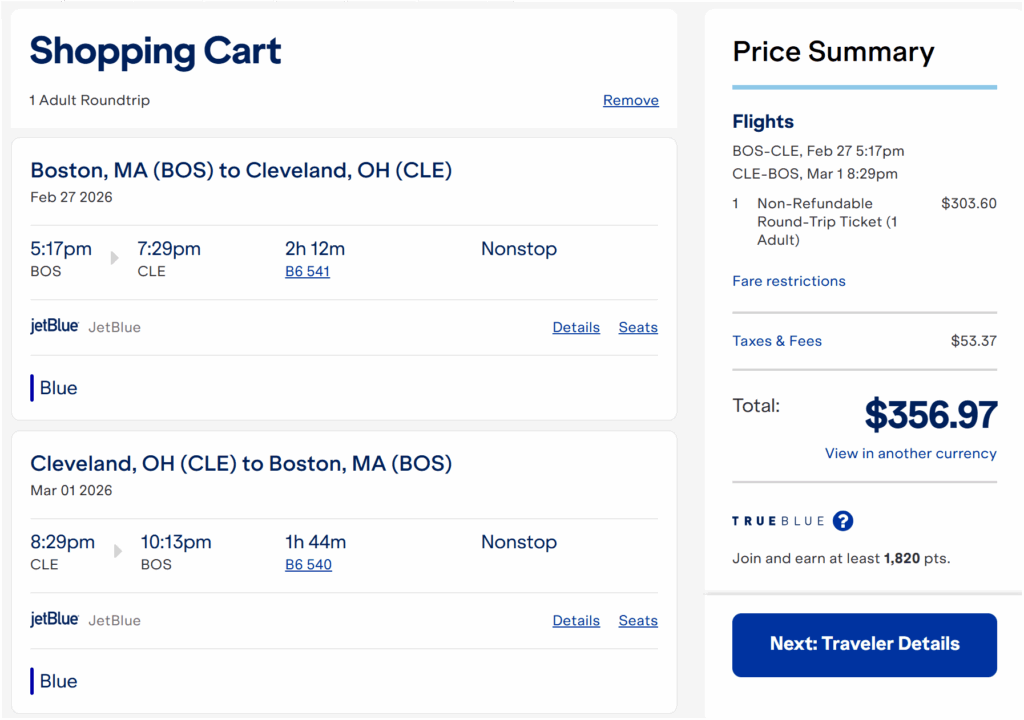Click Taxes & Fees in the Price Summary

[x=777, y=340]
